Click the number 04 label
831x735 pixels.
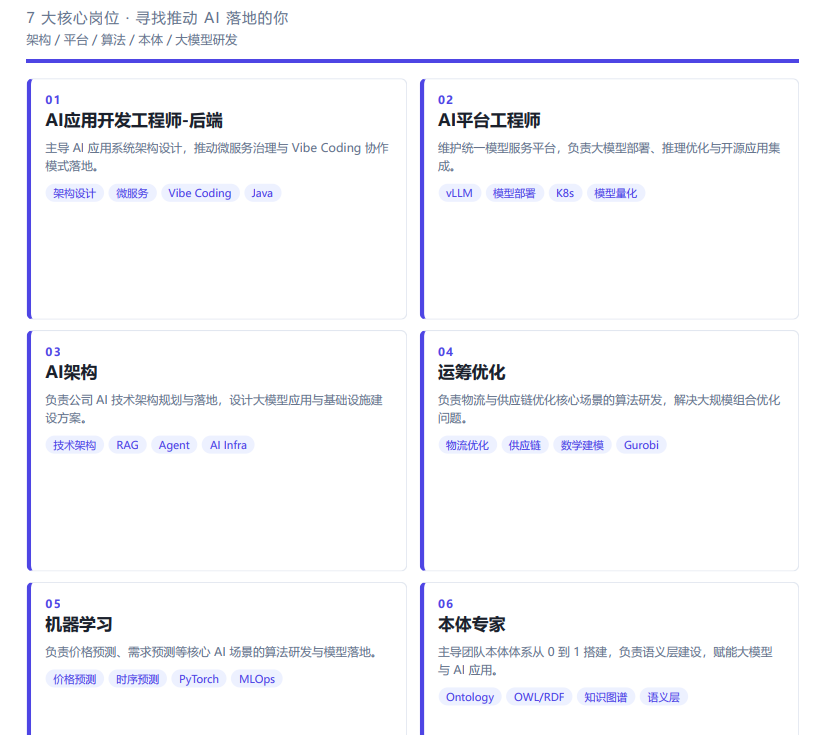click(x=445, y=352)
